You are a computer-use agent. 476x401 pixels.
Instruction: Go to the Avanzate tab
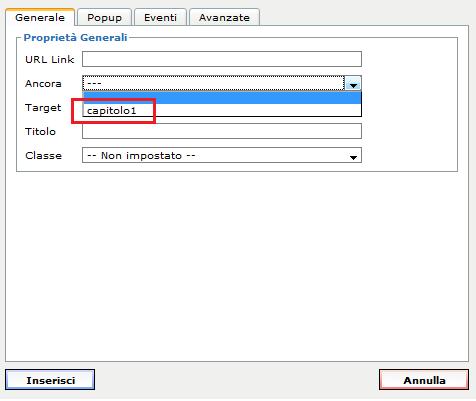click(224, 18)
